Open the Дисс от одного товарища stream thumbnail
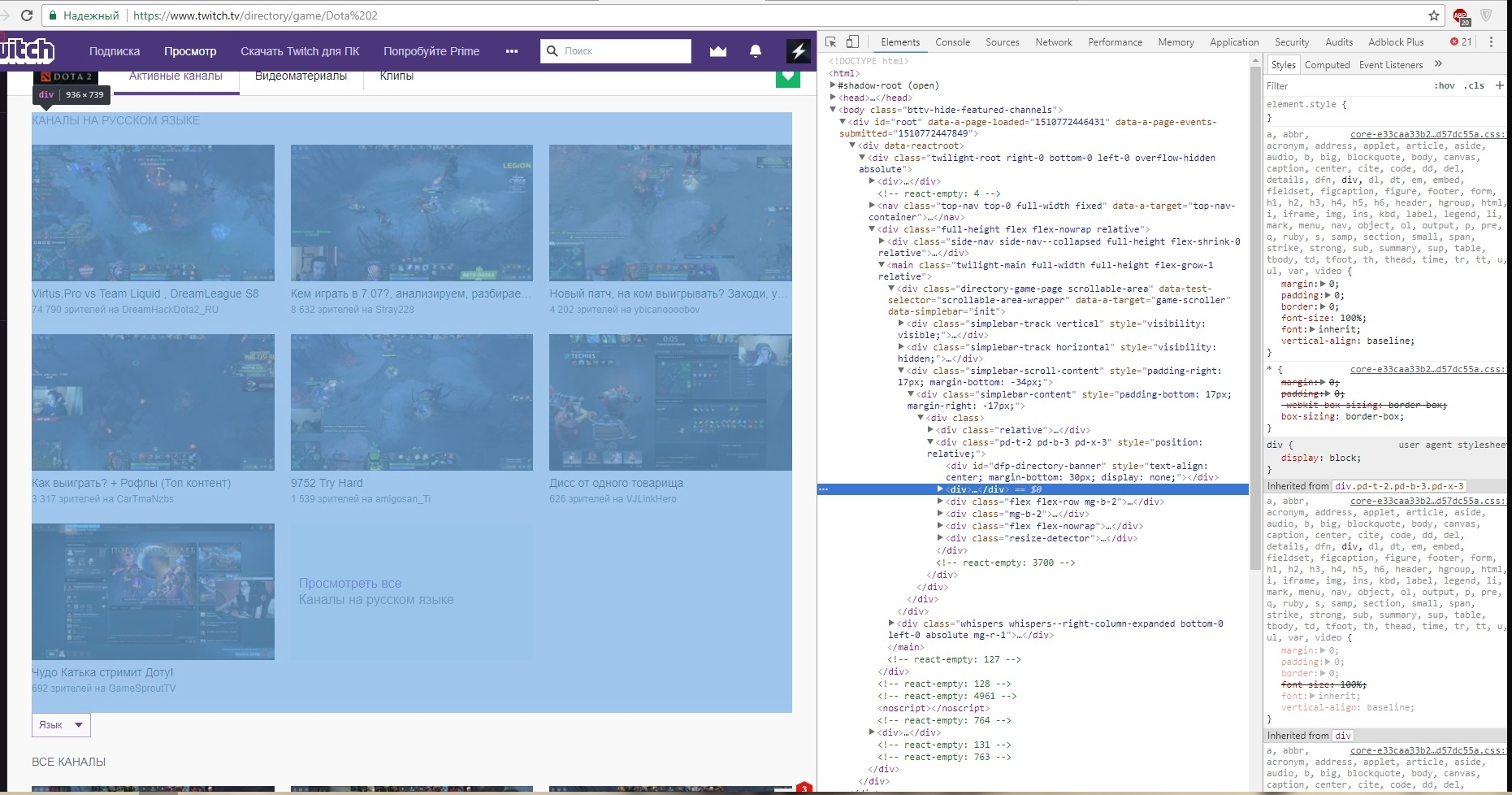1512x795 pixels. [670, 402]
